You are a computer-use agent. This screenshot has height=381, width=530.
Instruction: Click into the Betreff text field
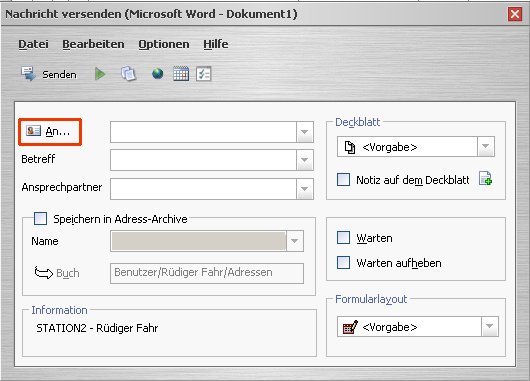[x=203, y=160]
